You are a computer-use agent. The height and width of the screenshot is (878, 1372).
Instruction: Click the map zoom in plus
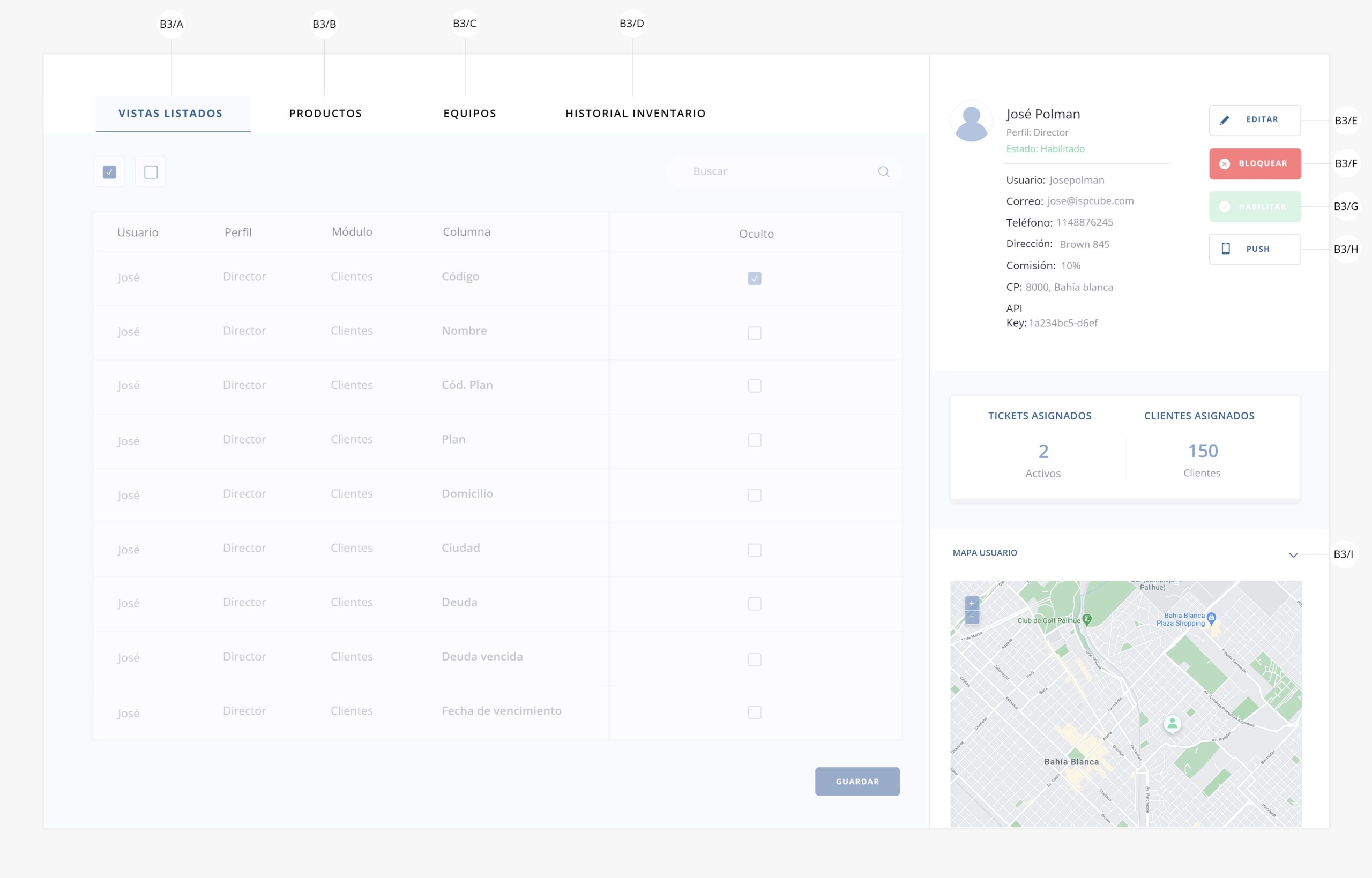coord(972,603)
